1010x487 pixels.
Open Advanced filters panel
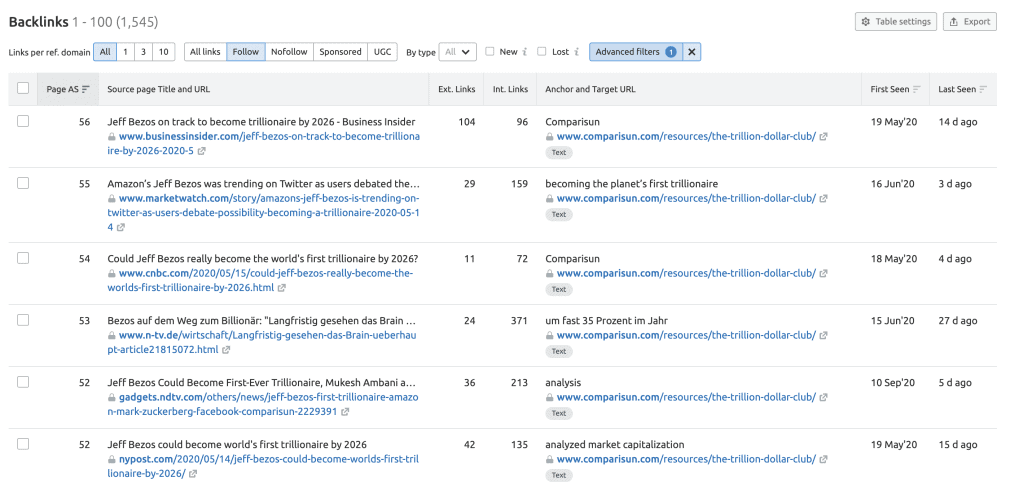pos(636,52)
